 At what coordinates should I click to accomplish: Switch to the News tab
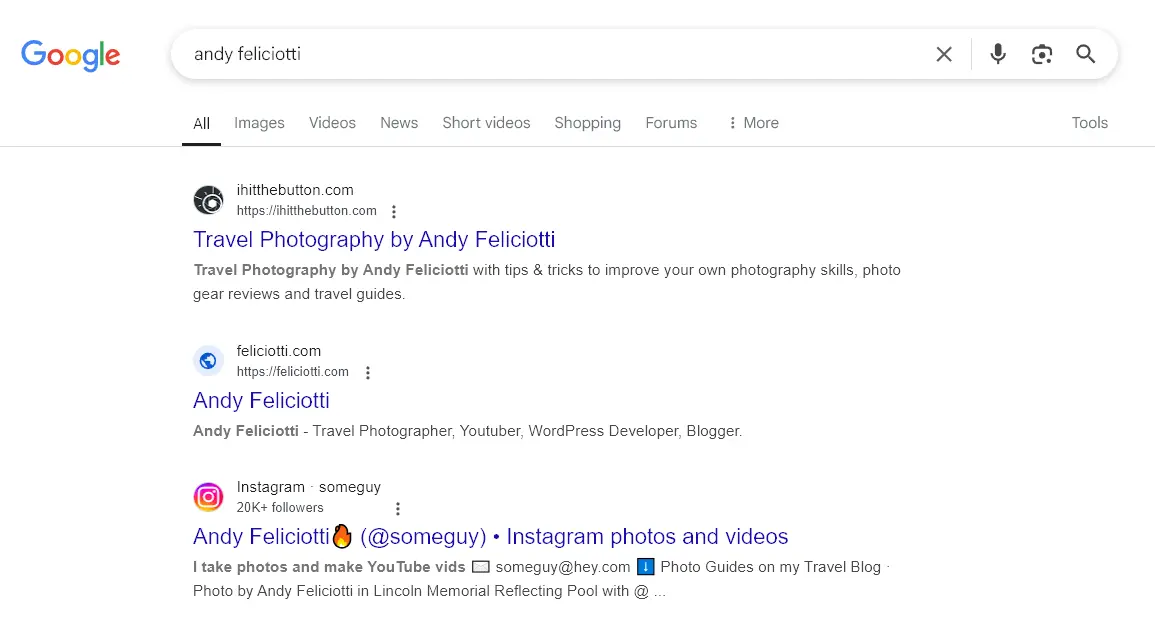[x=399, y=122]
